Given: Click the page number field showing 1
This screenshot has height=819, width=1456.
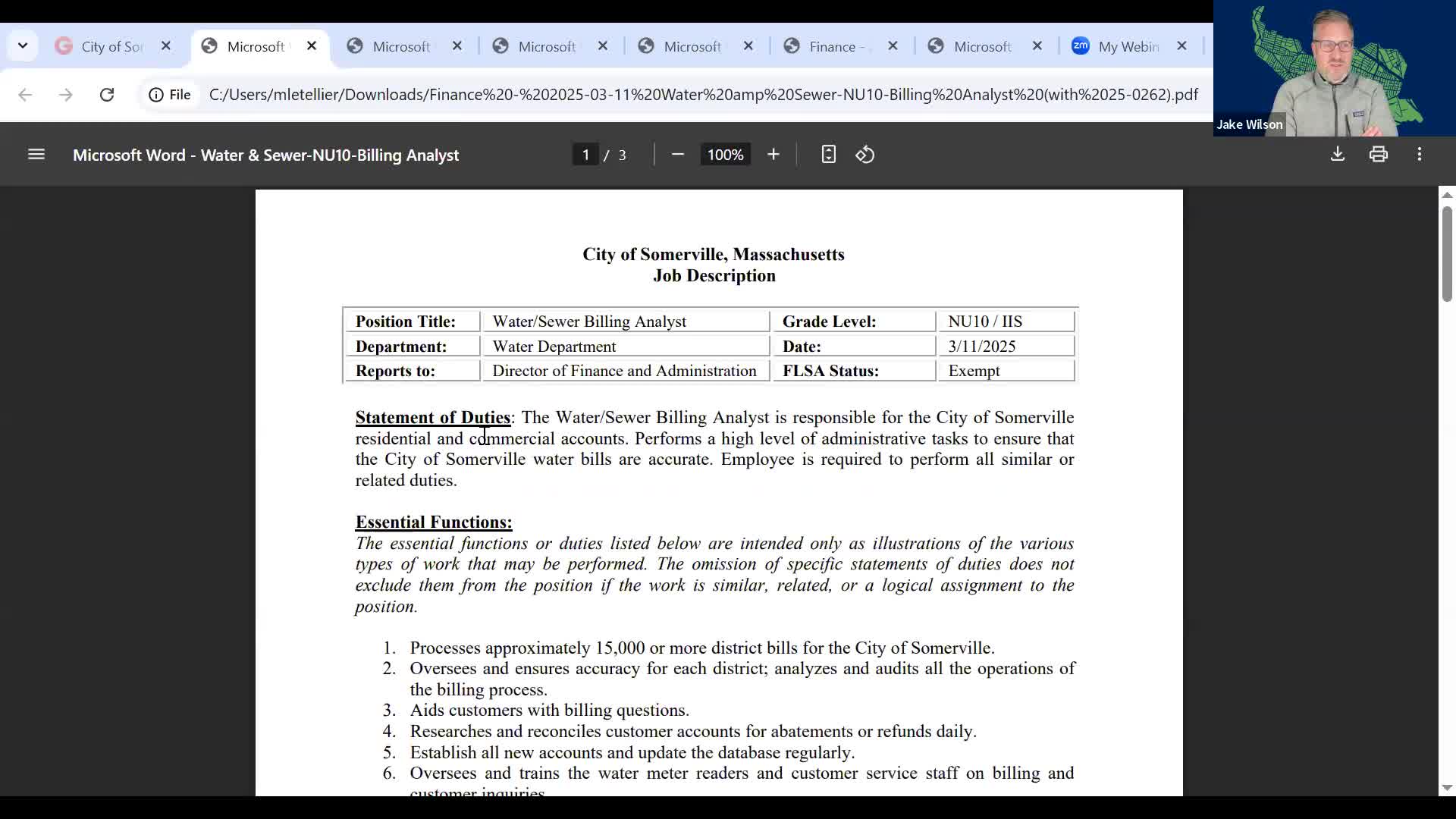Looking at the screenshot, I should pos(585,154).
